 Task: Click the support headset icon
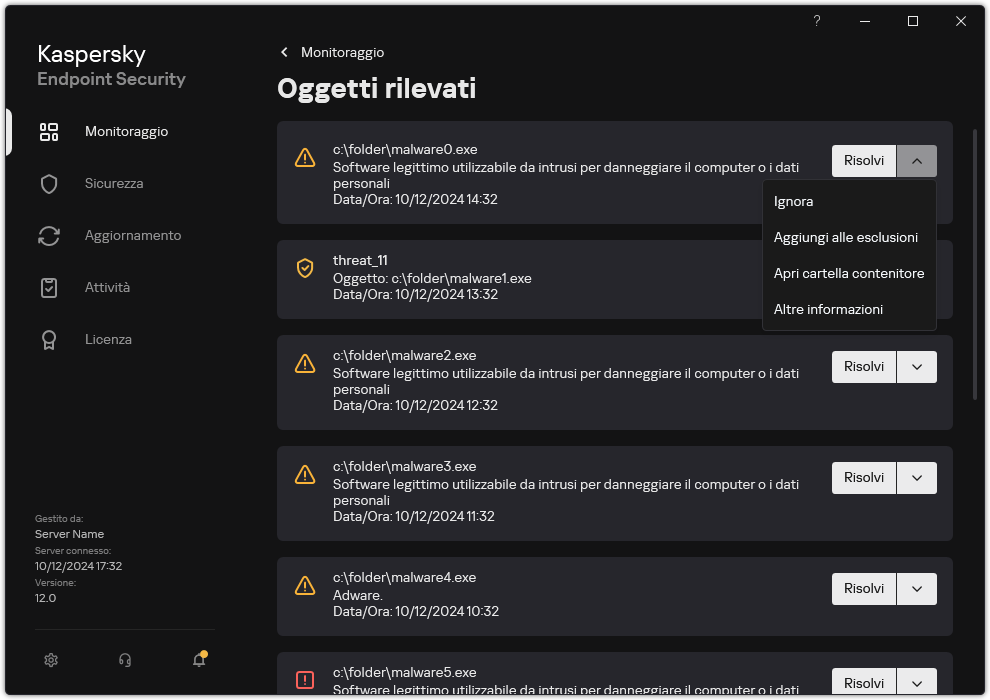pos(124,660)
